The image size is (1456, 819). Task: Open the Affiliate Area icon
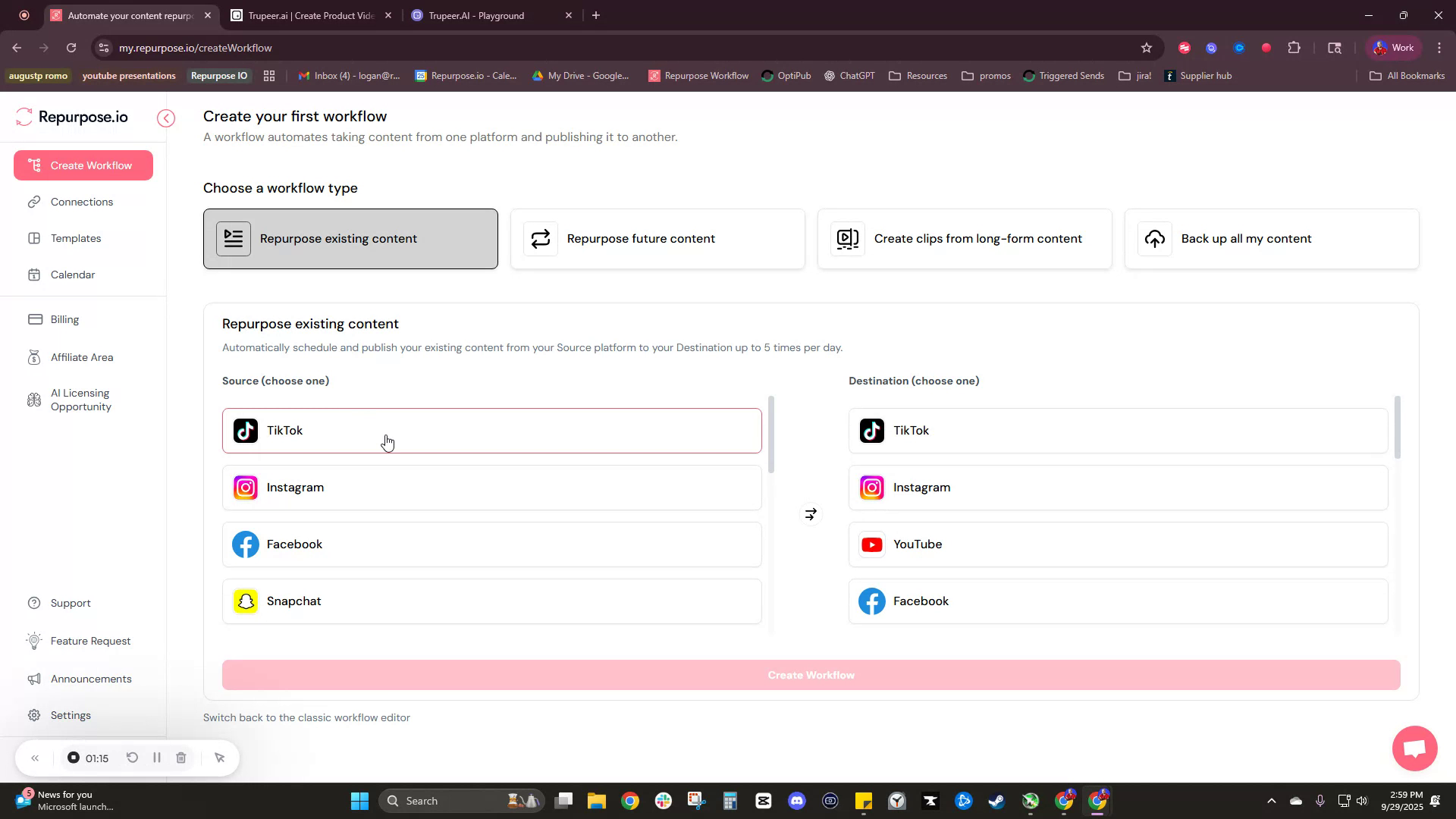35,357
